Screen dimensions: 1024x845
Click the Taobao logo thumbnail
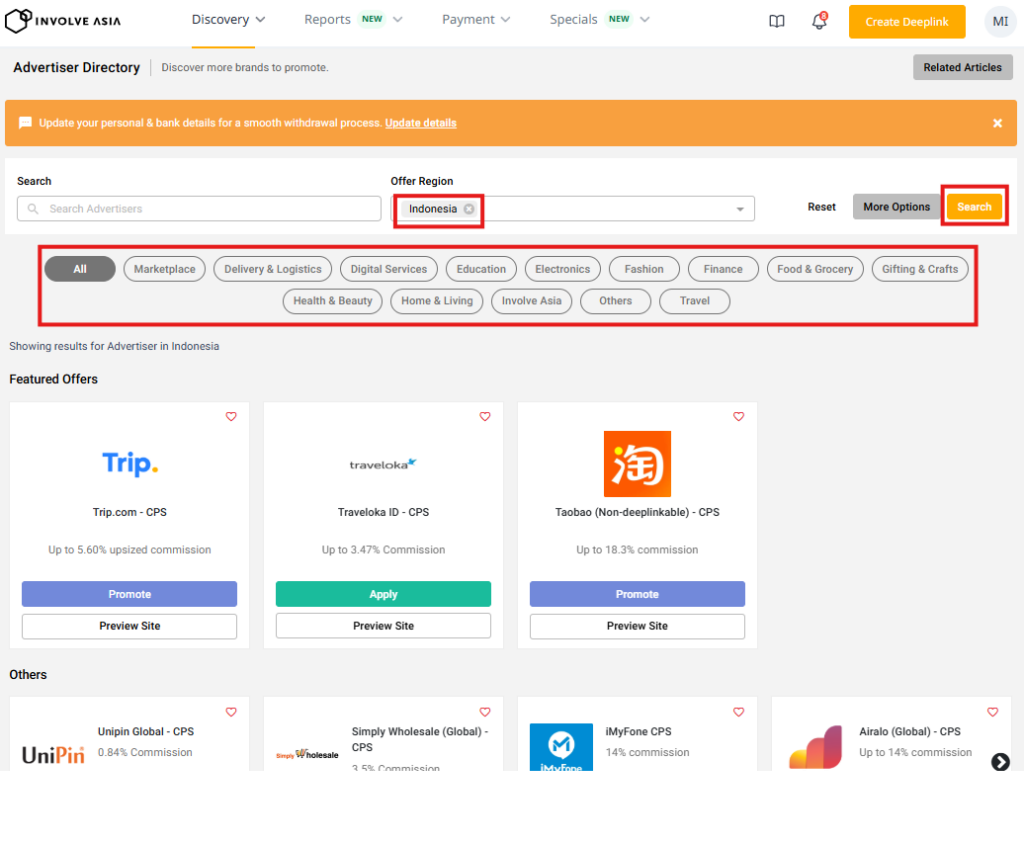point(637,464)
